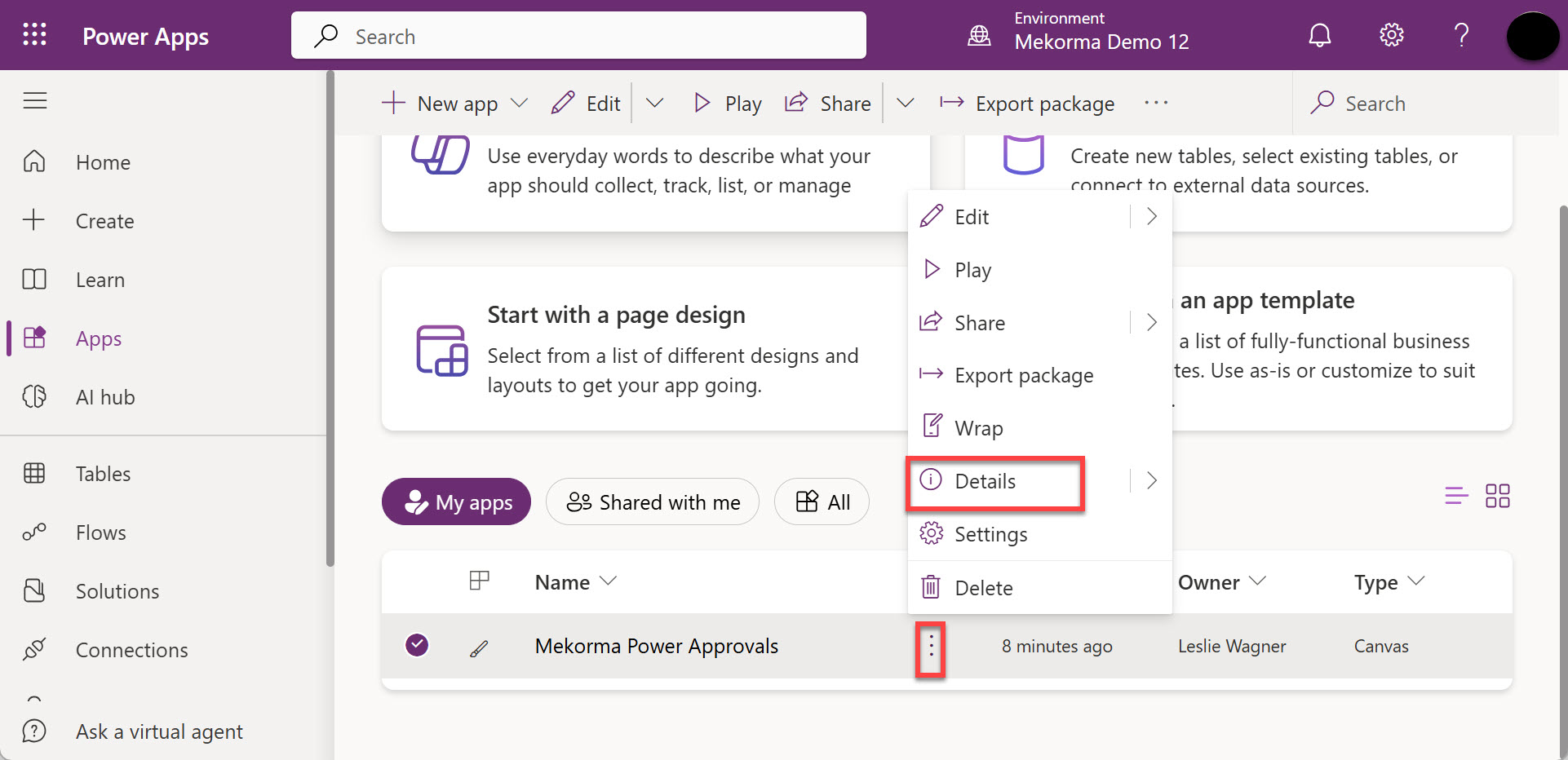Viewport: 1568px width, 760px height.
Task: Open the settings gear in header
Action: click(1391, 35)
